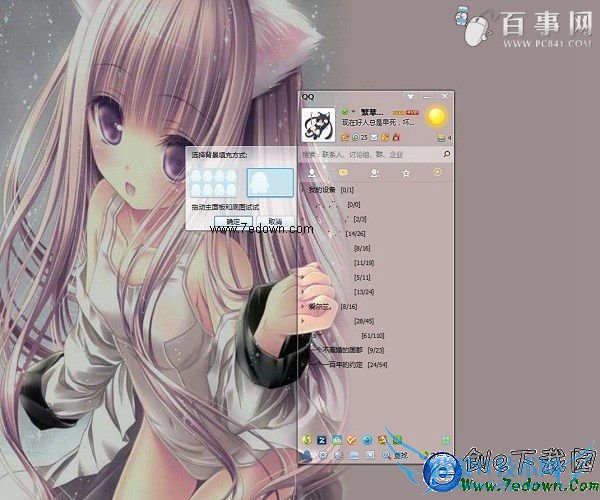Expand the contact group showing [0/0]
This screenshot has width=600, height=500.
(x=376, y=205)
